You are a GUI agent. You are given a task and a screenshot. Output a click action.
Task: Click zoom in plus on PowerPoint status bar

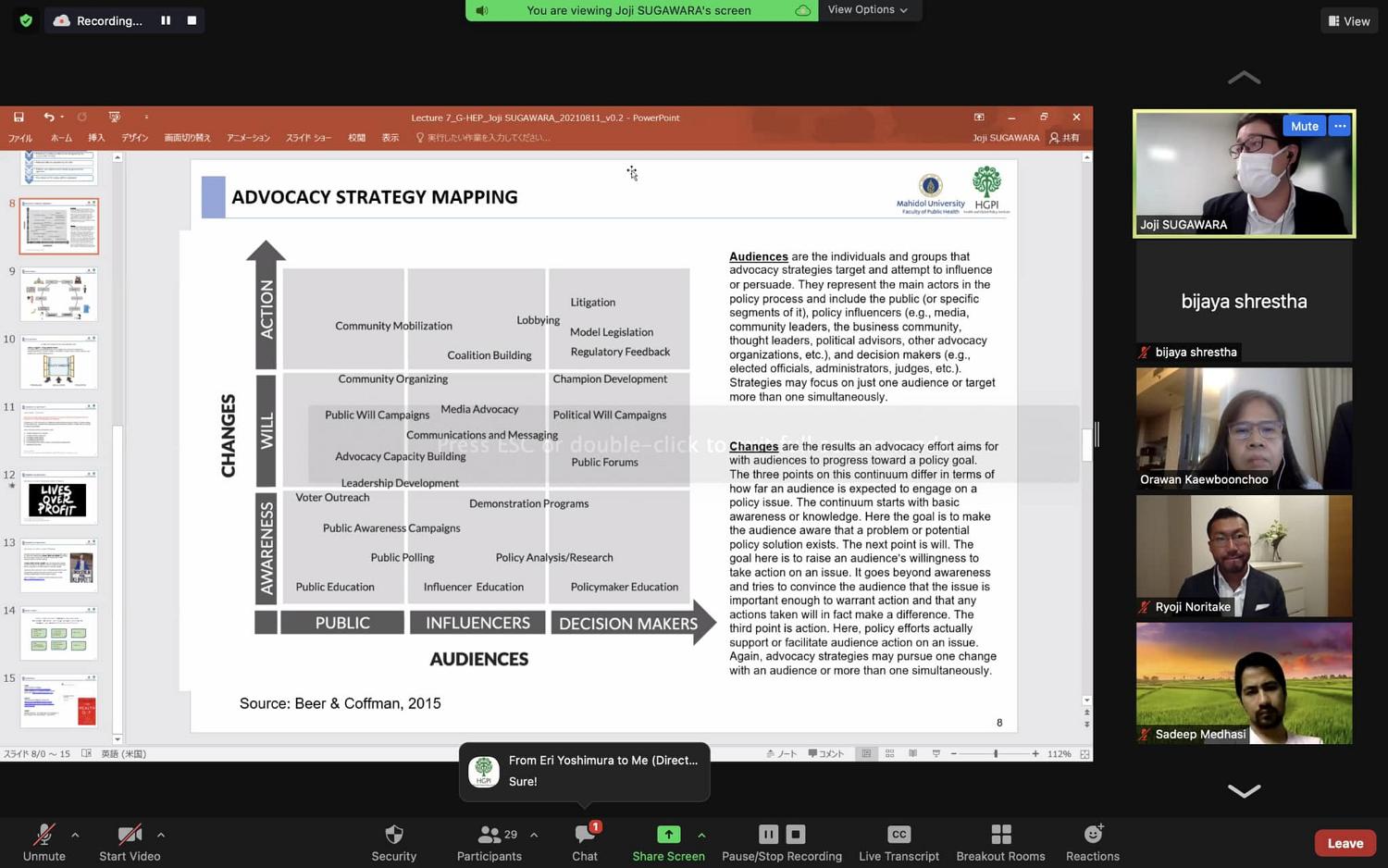point(1035,754)
